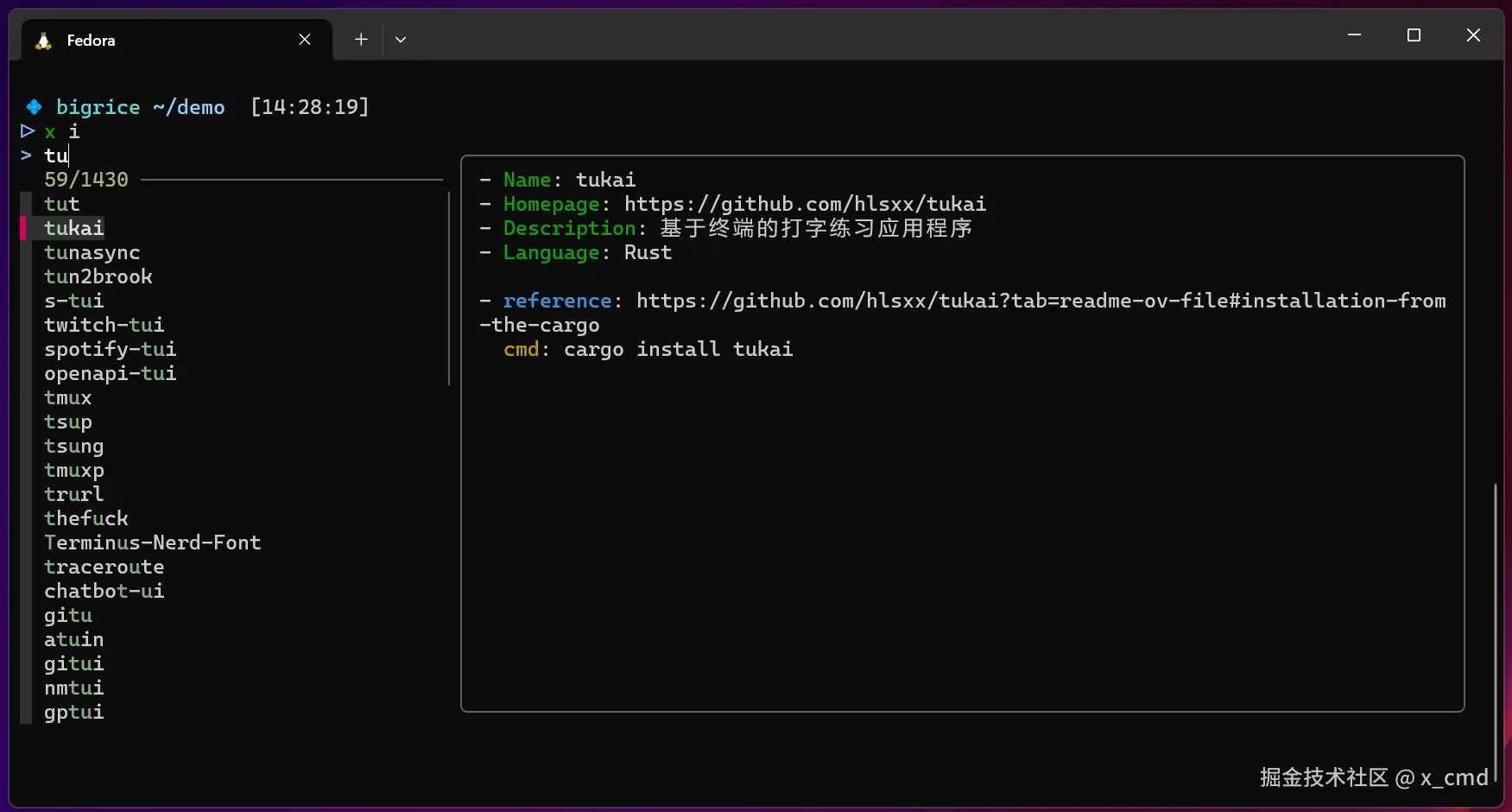Screen dimensions: 1512x812
Task: Click the blue diamond prompt icon
Action: coord(34,107)
